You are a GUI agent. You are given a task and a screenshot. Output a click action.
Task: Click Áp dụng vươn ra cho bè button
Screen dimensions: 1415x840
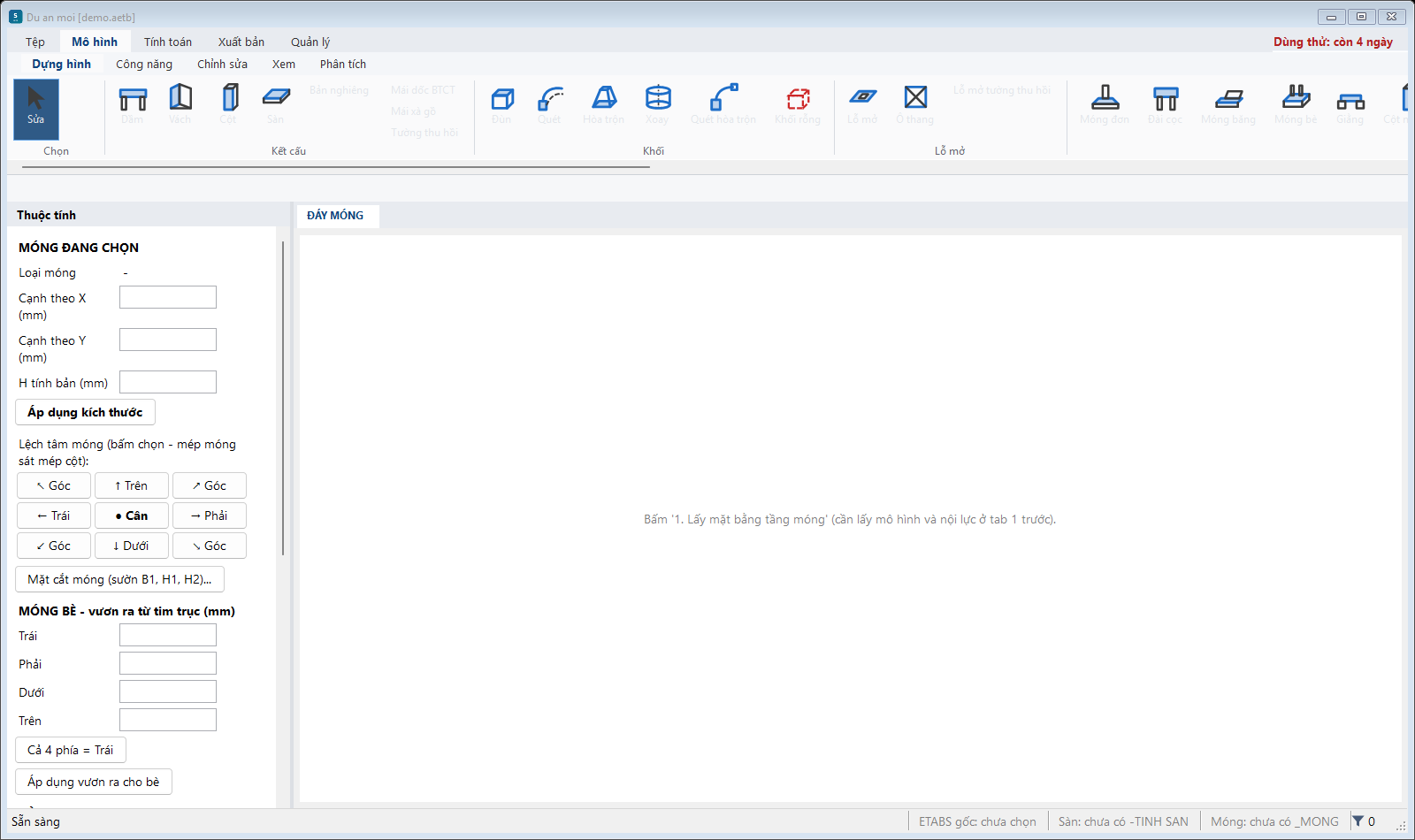coord(94,782)
